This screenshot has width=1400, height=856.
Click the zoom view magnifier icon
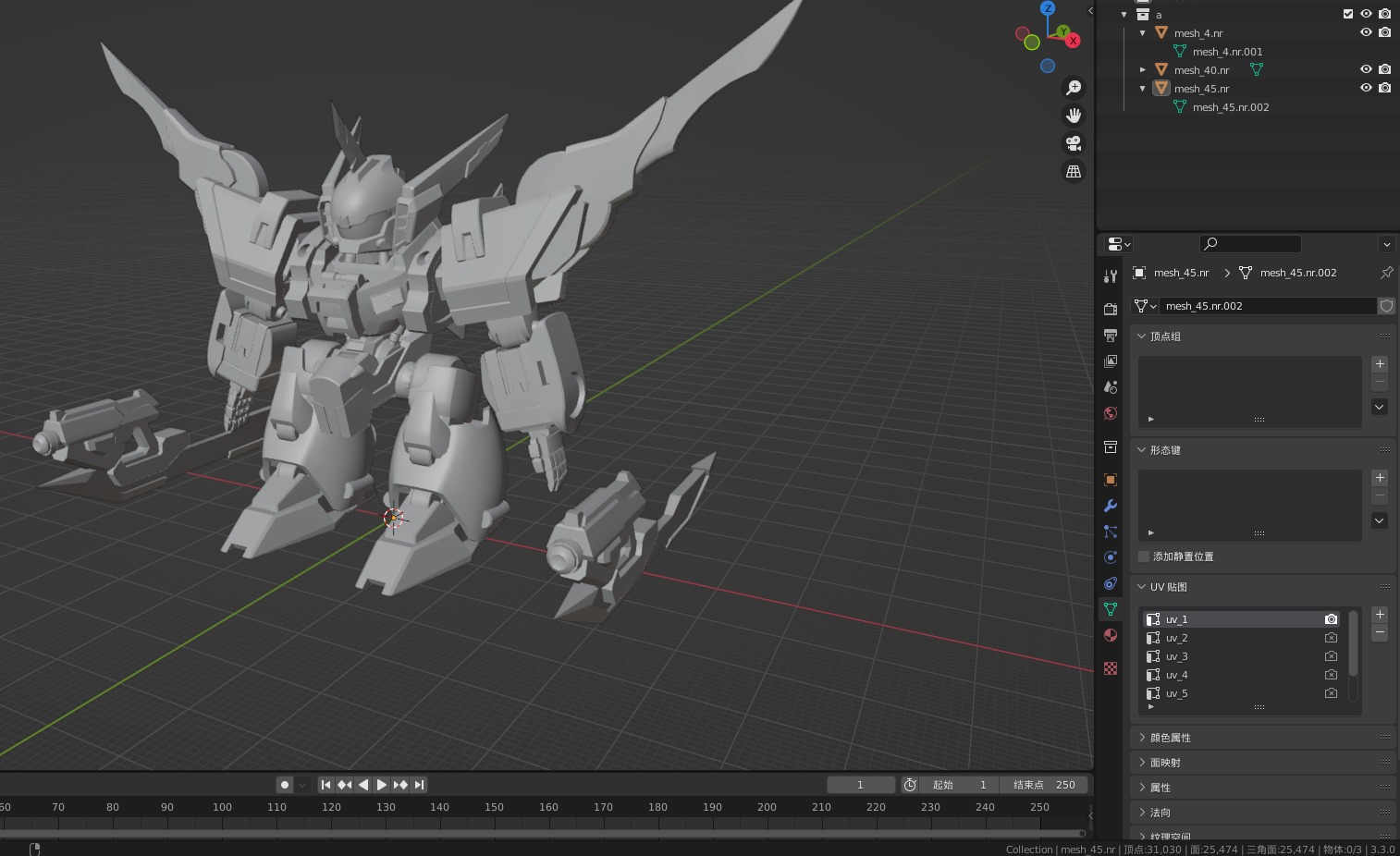click(x=1074, y=88)
